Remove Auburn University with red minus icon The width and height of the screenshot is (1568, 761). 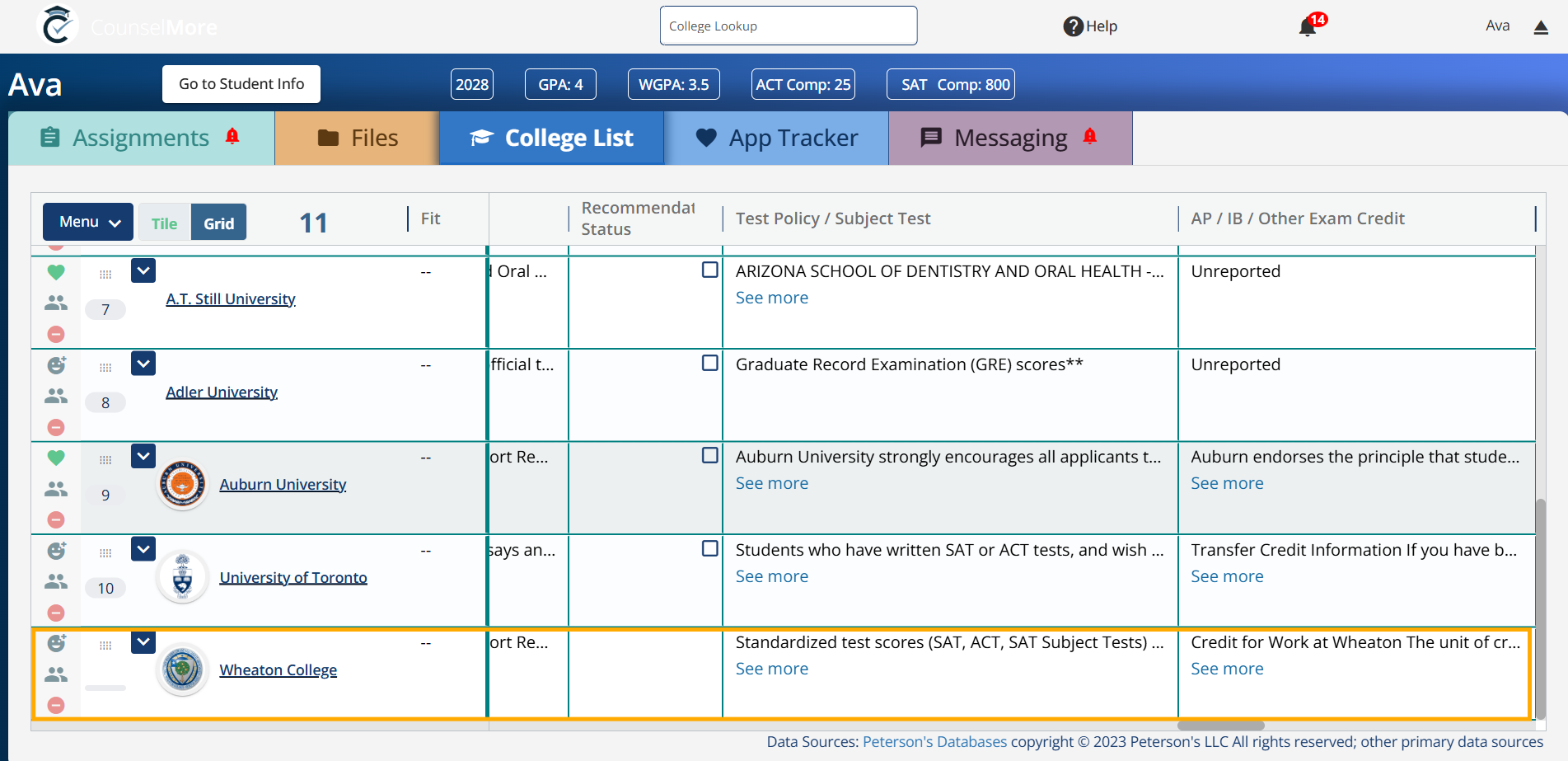click(56, 519)
